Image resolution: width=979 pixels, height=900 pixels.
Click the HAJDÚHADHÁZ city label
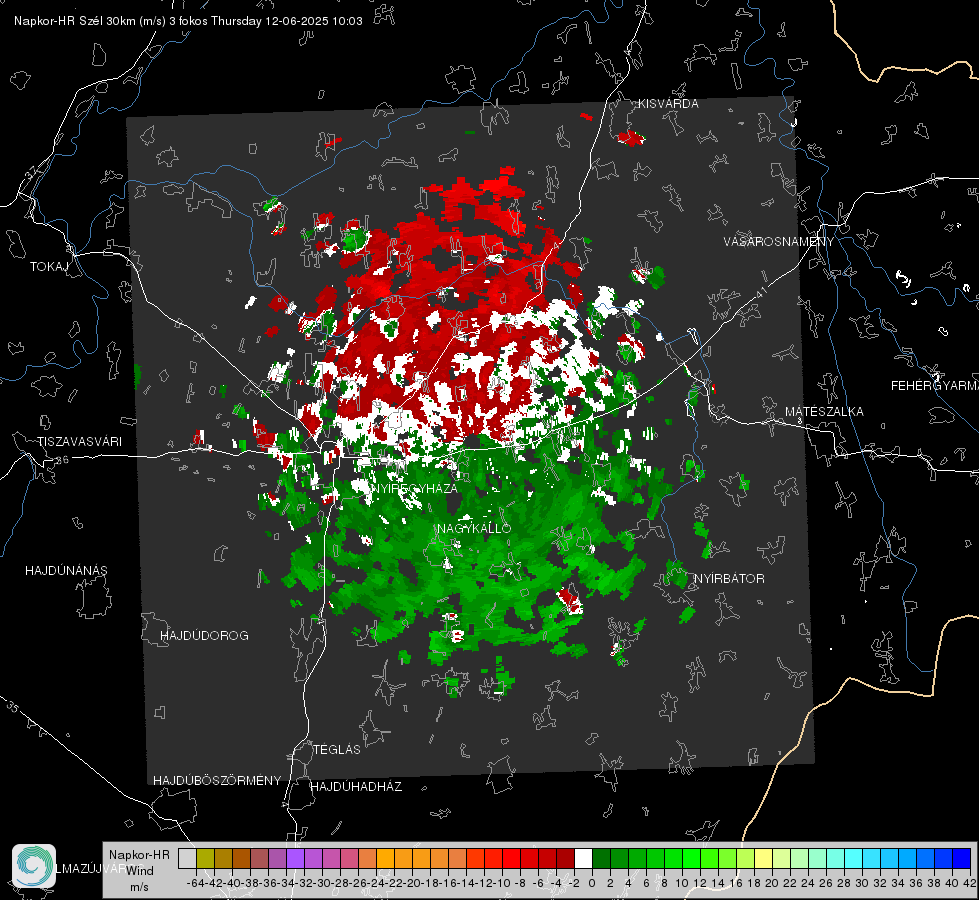click(356, 786)
